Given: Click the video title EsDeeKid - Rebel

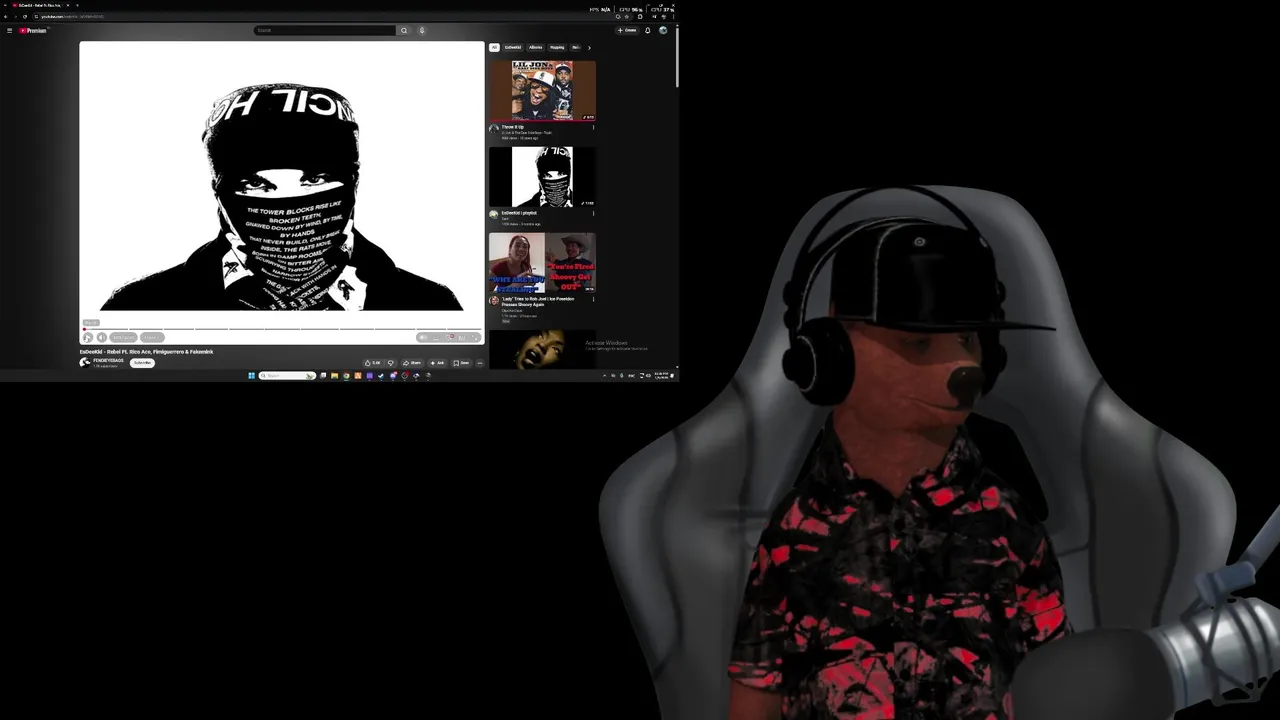Looking at the screenshot, I should pyautogui.click(x=146, y=352).
